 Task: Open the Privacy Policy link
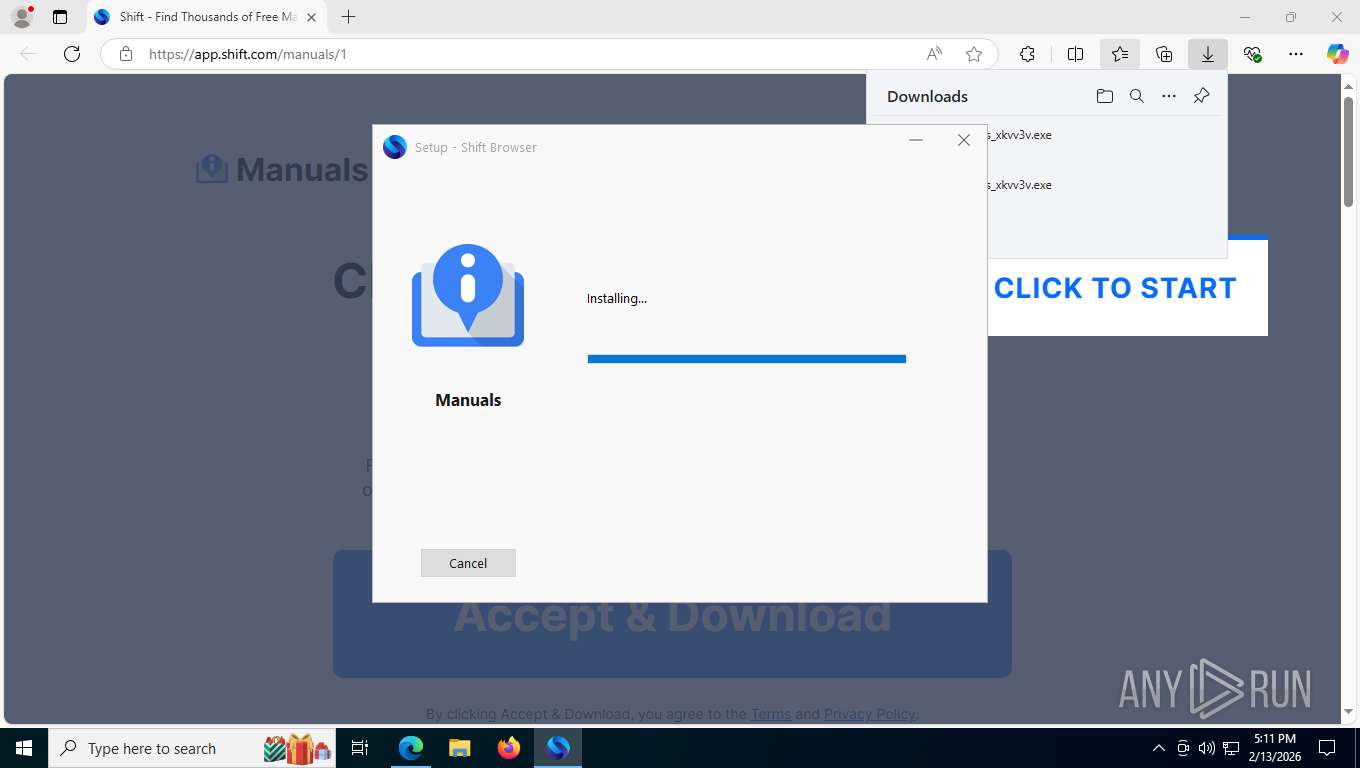869,714
